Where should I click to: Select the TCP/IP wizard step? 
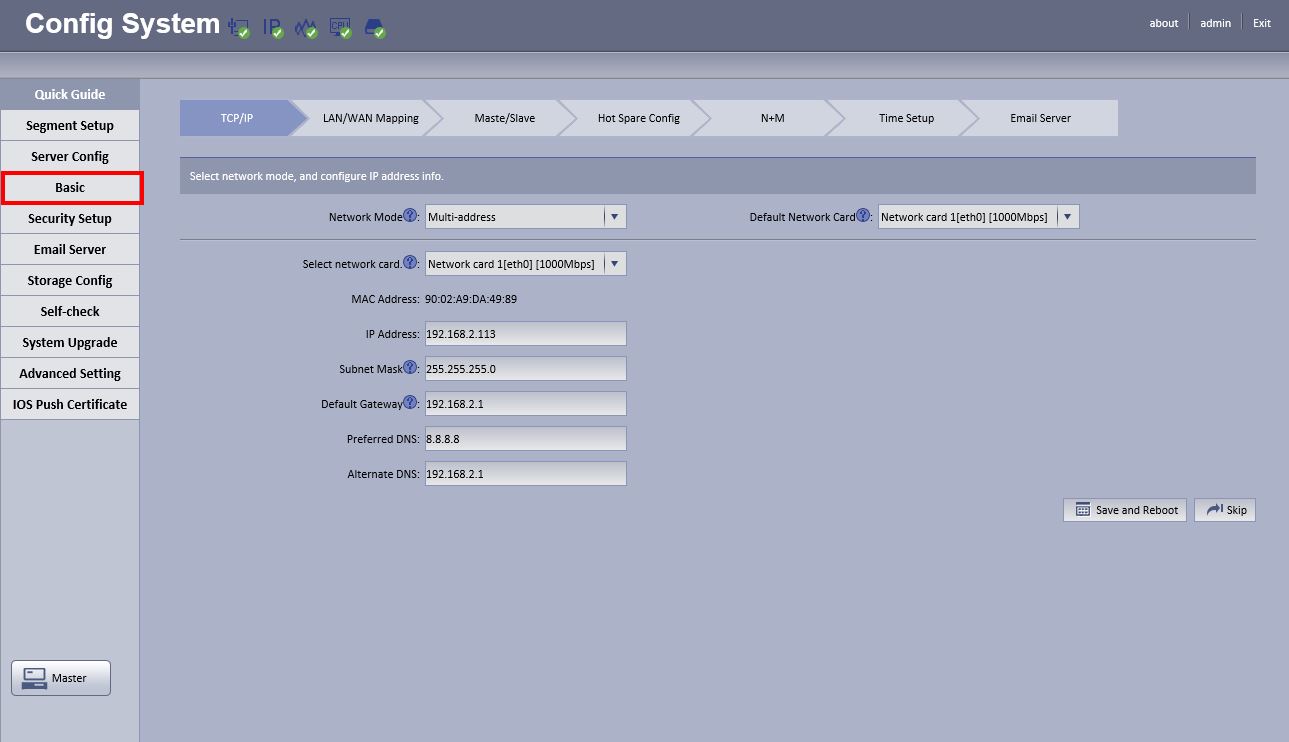coord(237,118)
